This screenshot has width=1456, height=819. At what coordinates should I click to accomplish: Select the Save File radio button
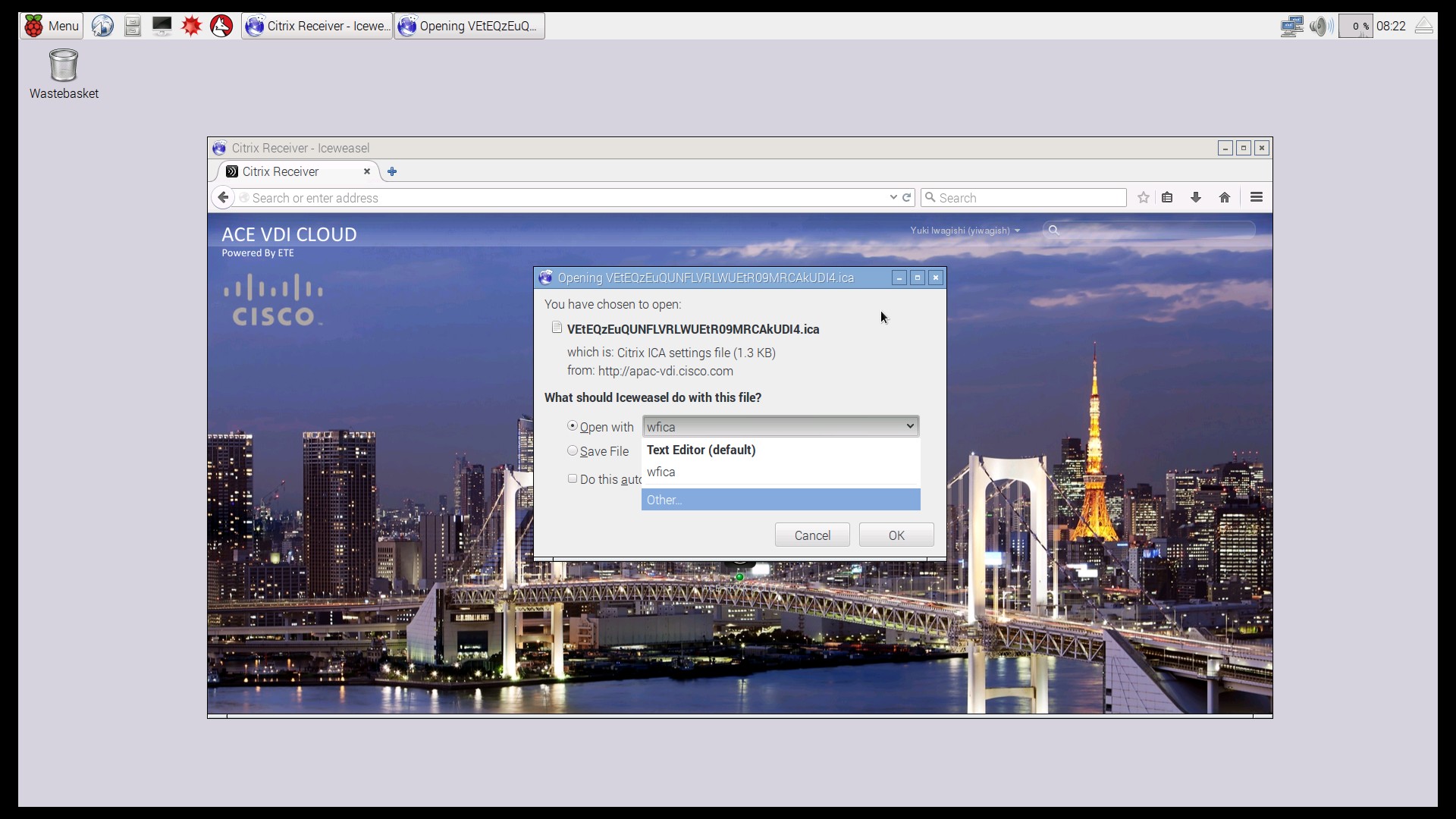(573, 450)
